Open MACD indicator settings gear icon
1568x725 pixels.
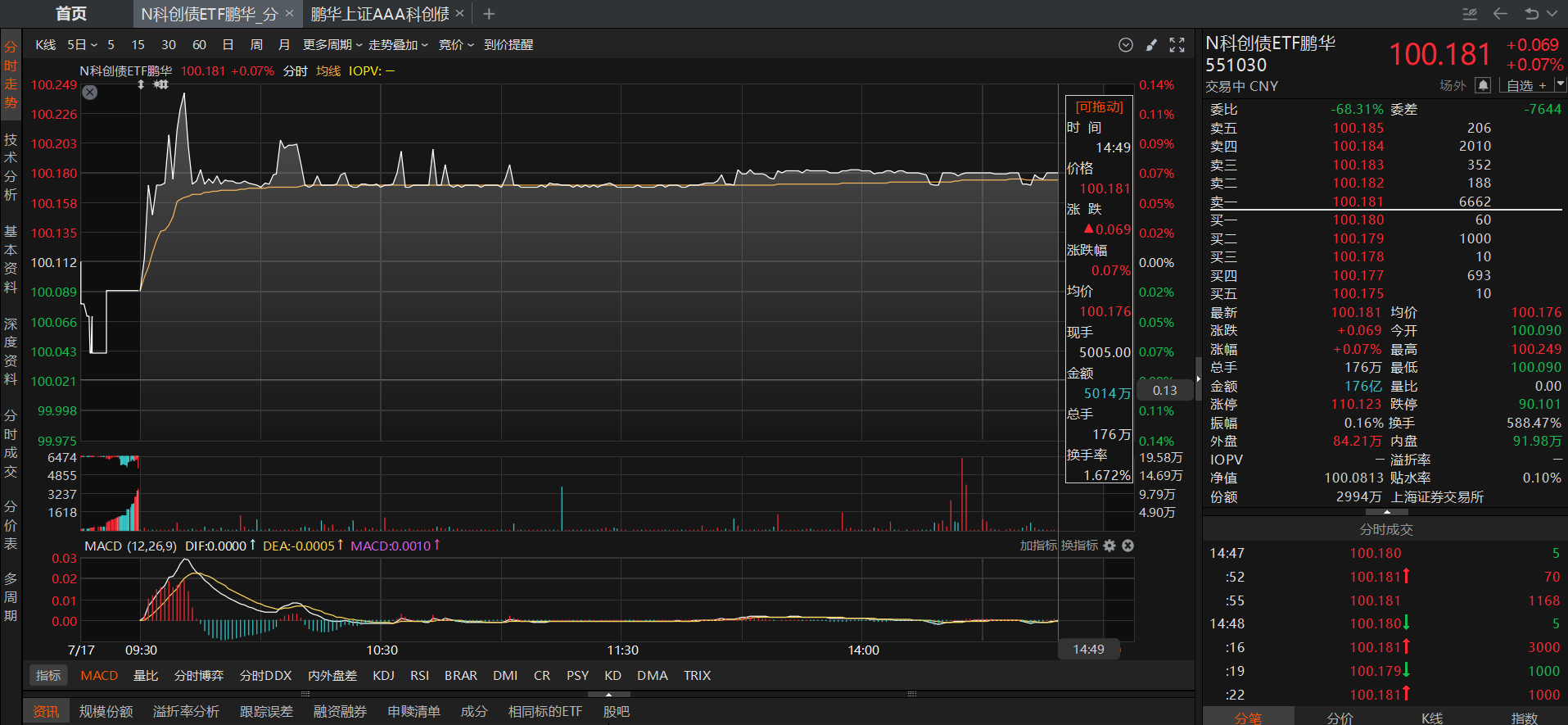(x=1109, y=546)
